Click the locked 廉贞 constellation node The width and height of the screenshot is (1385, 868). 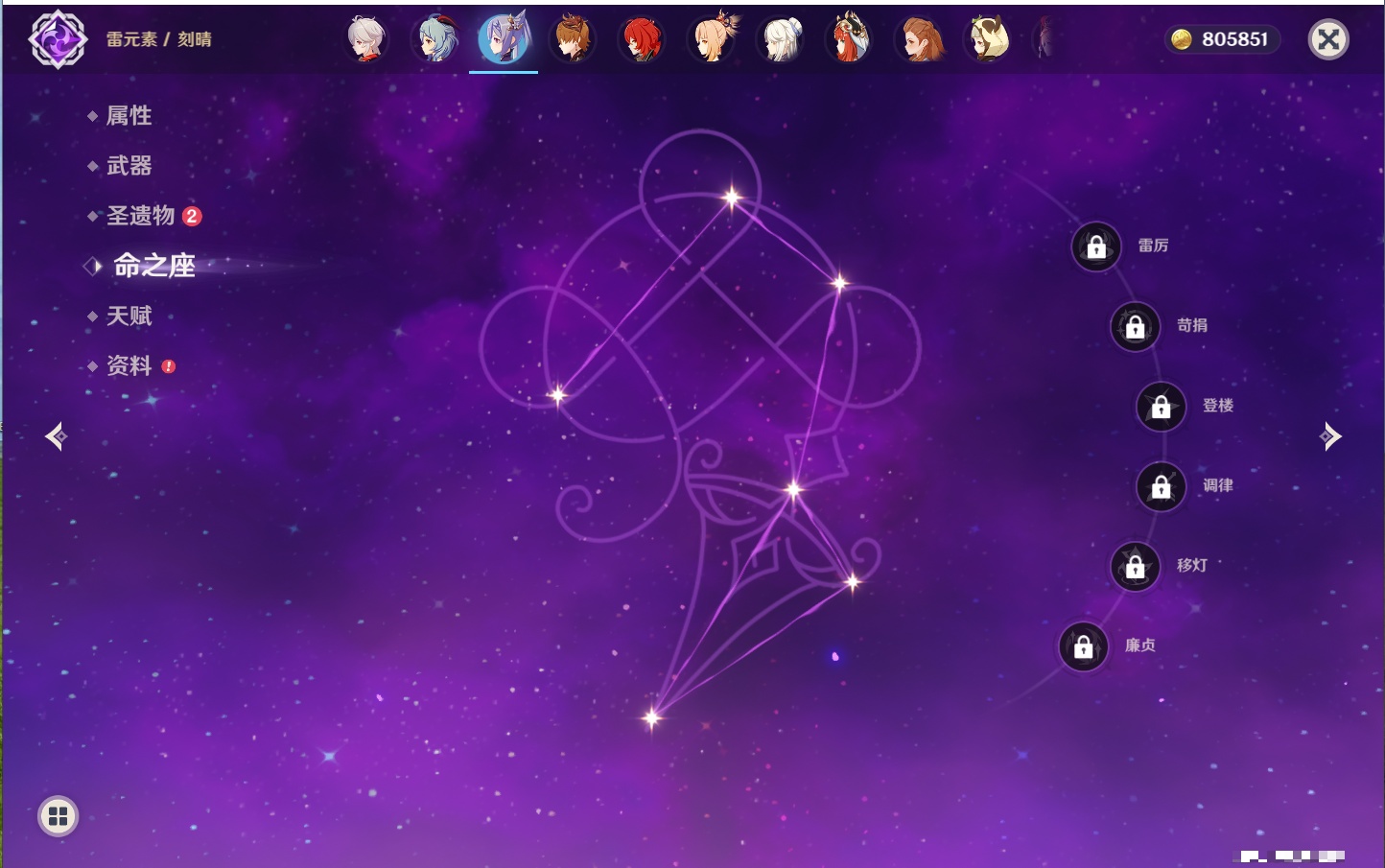1084,646
